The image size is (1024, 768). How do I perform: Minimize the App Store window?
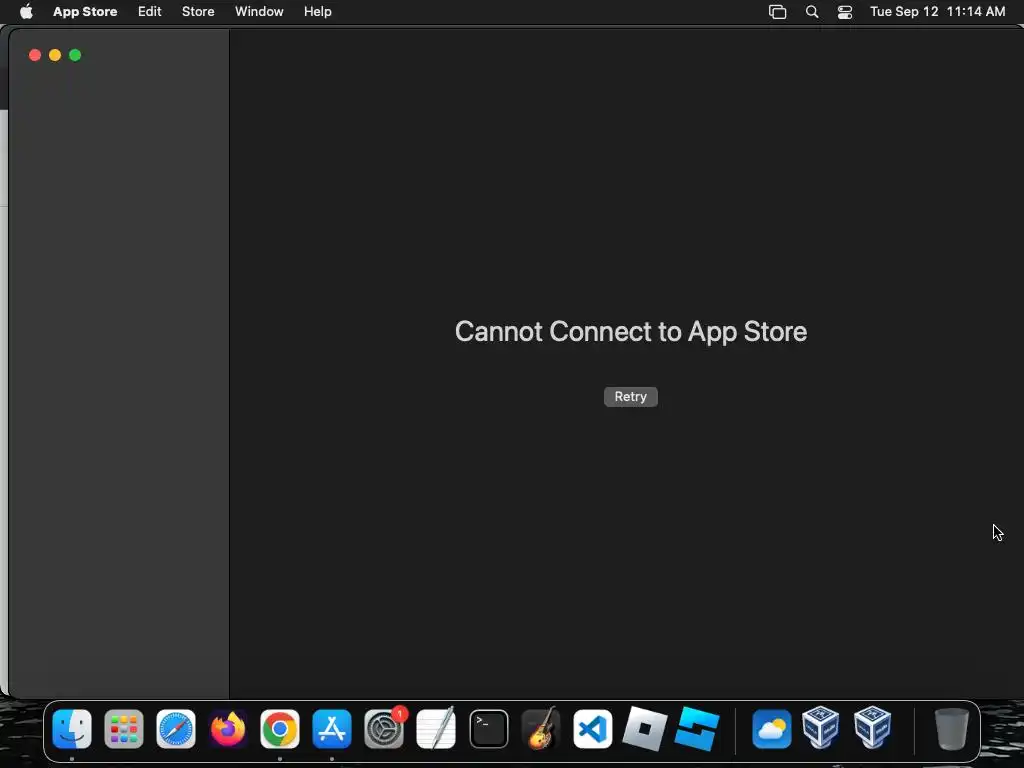(x=55, y=55)
